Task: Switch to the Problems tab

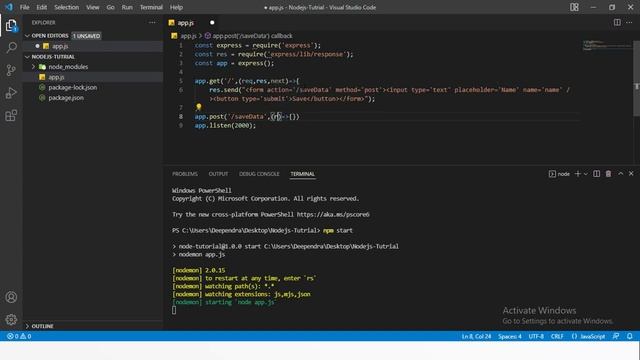Action: coord(185,174)
